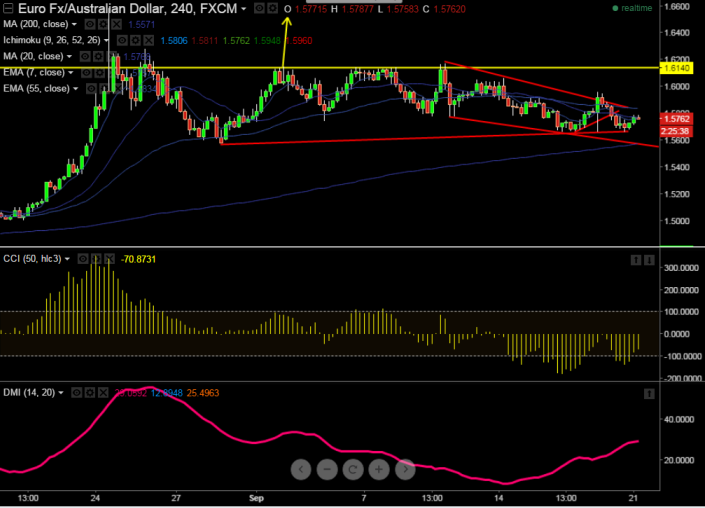Open main chart symbol settings gear
This screenshot has width=705, height=508.
[x=272, y=8]
